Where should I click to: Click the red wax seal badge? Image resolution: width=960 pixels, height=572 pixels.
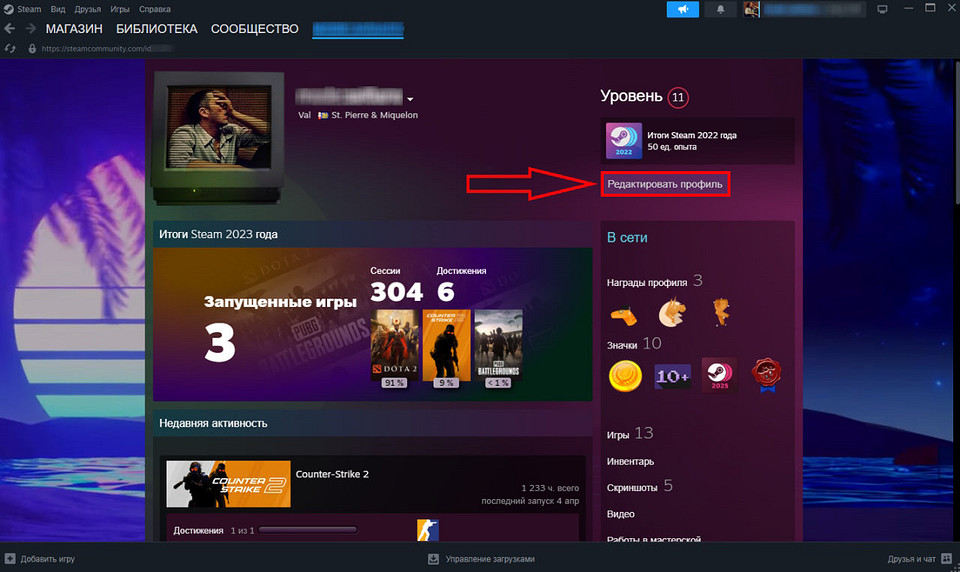(767, 375)
